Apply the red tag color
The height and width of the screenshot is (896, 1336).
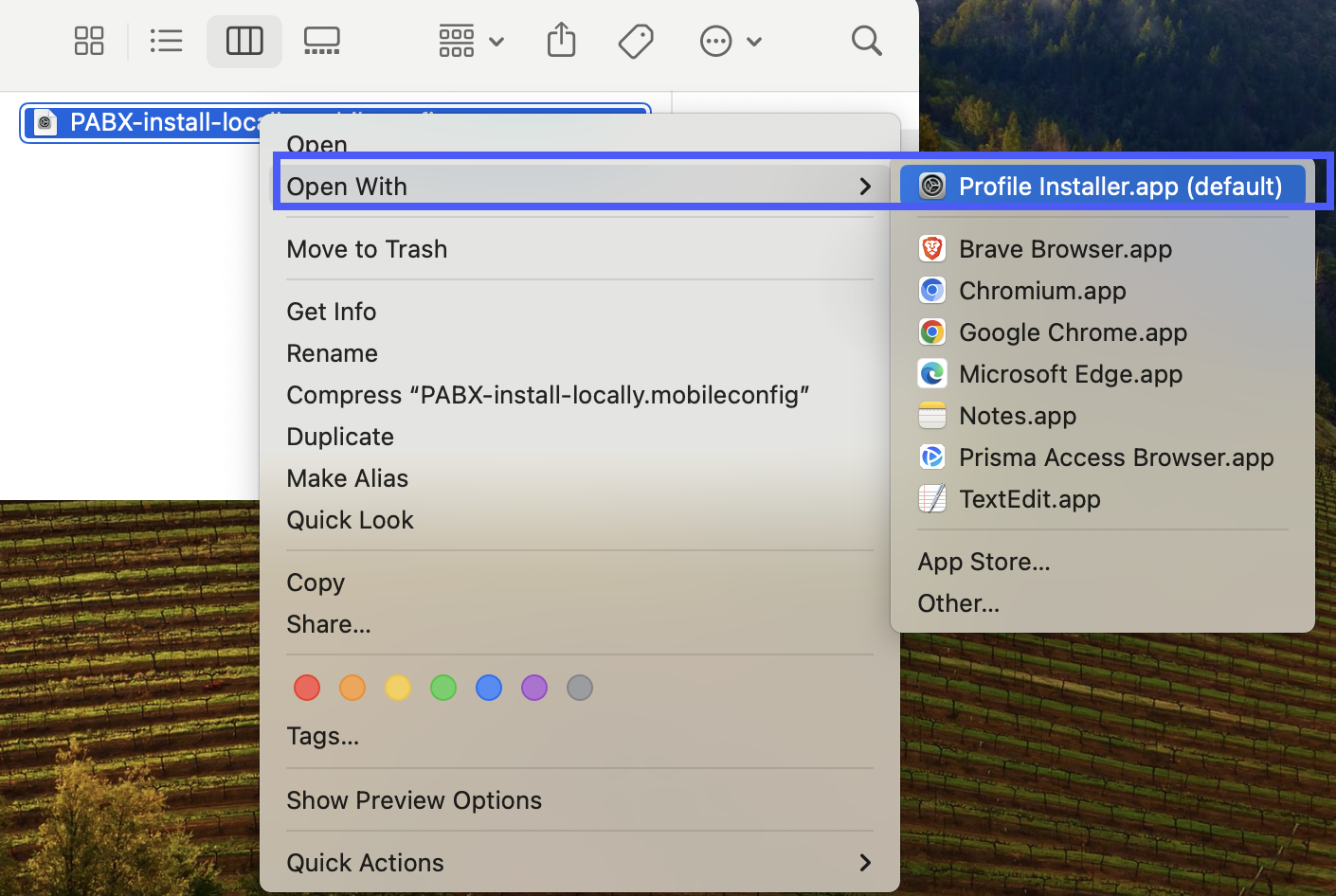coord(307,688)
